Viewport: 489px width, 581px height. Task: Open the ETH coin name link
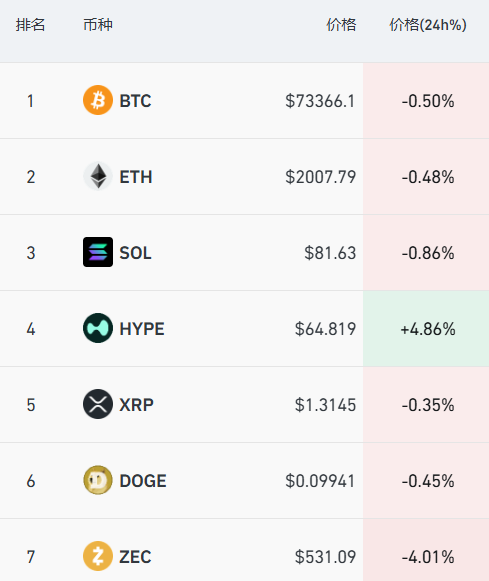[x=136, y=177]
